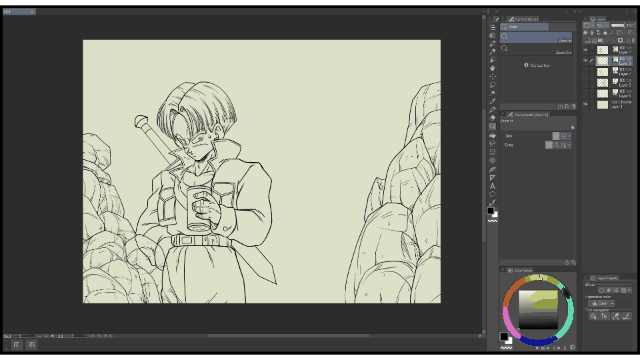
Task: Select the Zoom In sub tool
Action: click(x=536, y=38)
